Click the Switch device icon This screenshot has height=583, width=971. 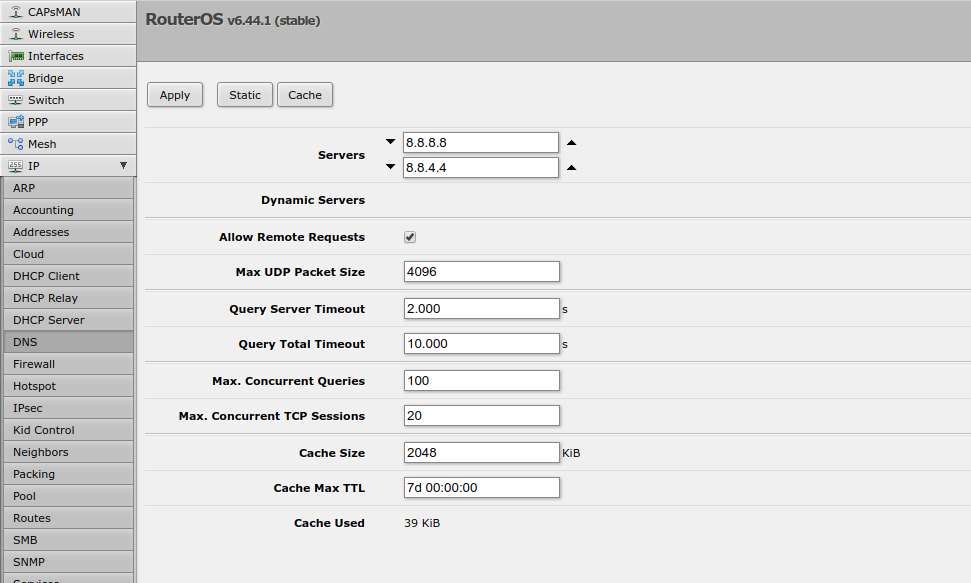click(x=16, y=100)
